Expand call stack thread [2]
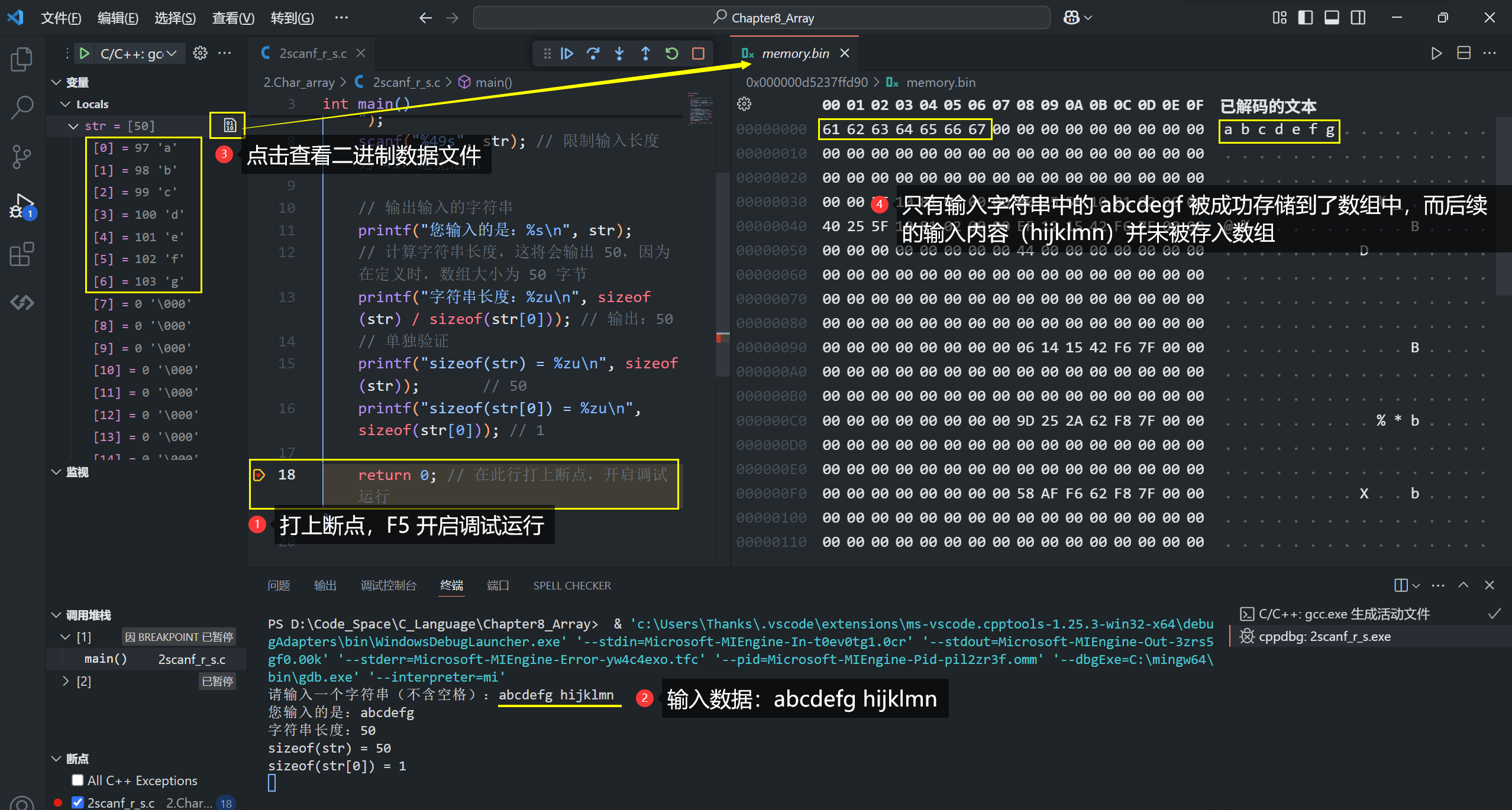The height and width of the screenshot is (810, 1512). tap(66, 681)
